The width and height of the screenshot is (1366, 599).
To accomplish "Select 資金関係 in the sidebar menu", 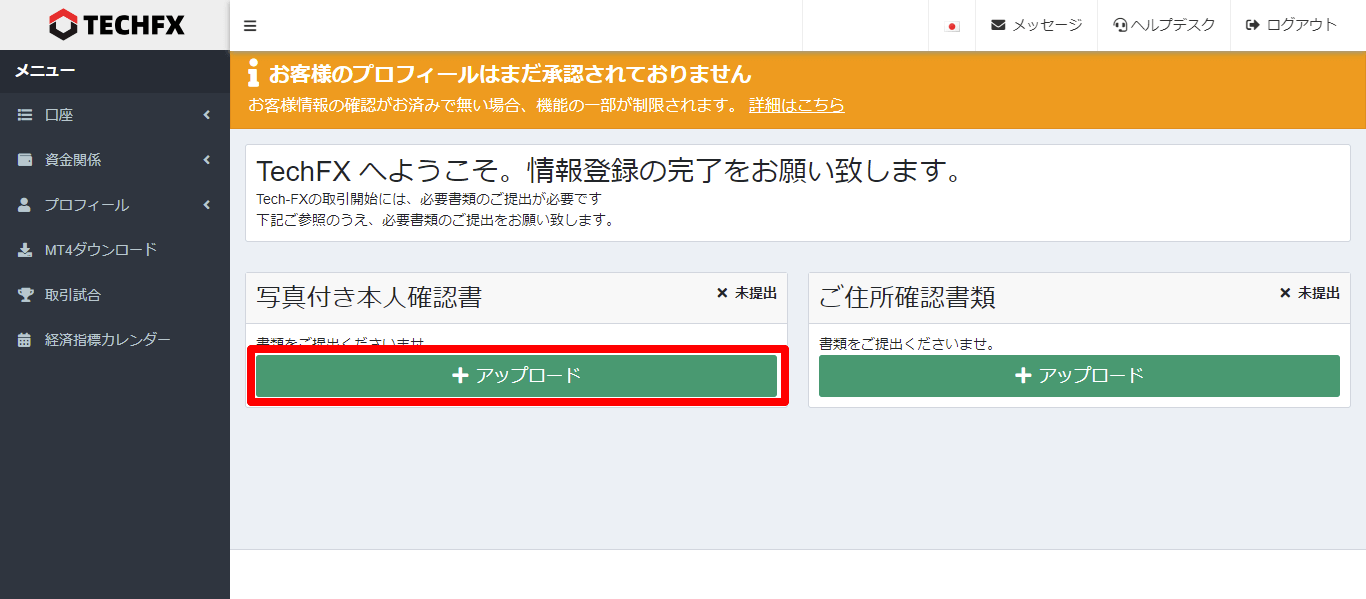I will (x=74, y=159).
